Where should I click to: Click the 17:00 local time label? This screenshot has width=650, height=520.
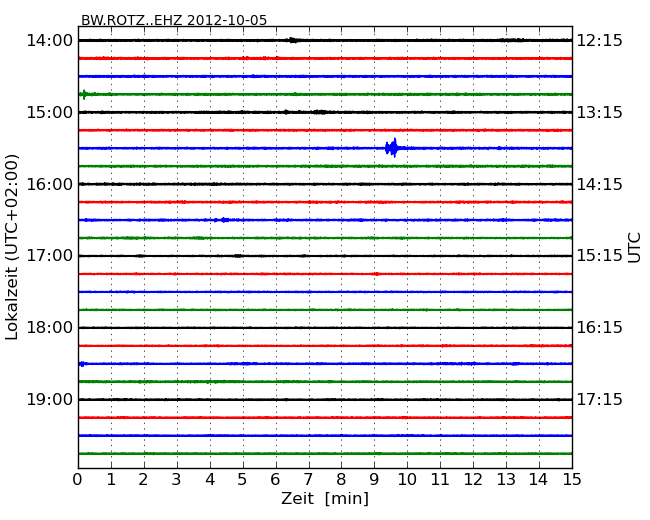50,256
